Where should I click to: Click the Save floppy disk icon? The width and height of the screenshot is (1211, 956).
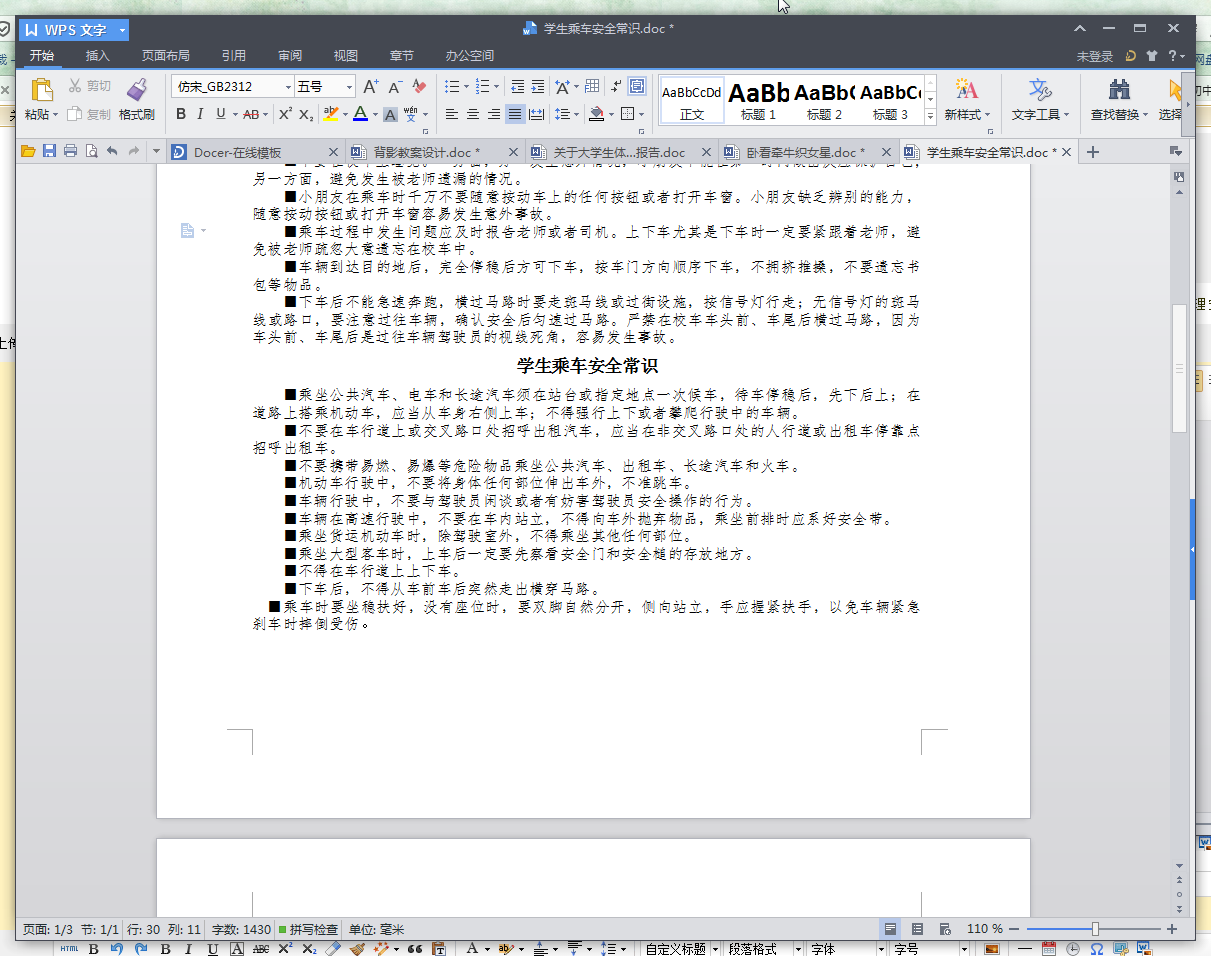click(x=49, y=152)
